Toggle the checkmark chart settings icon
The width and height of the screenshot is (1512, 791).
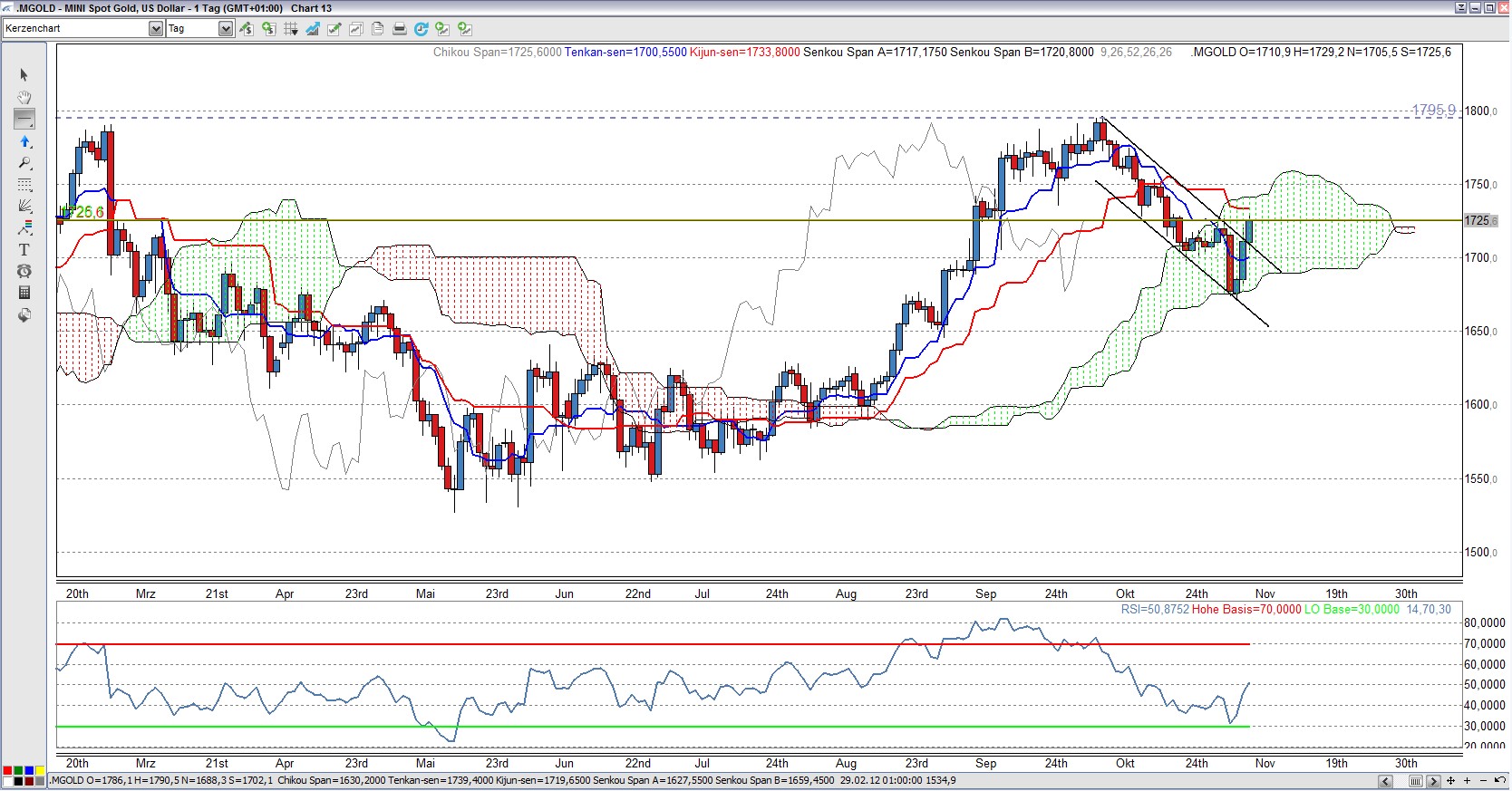[334, 29]
